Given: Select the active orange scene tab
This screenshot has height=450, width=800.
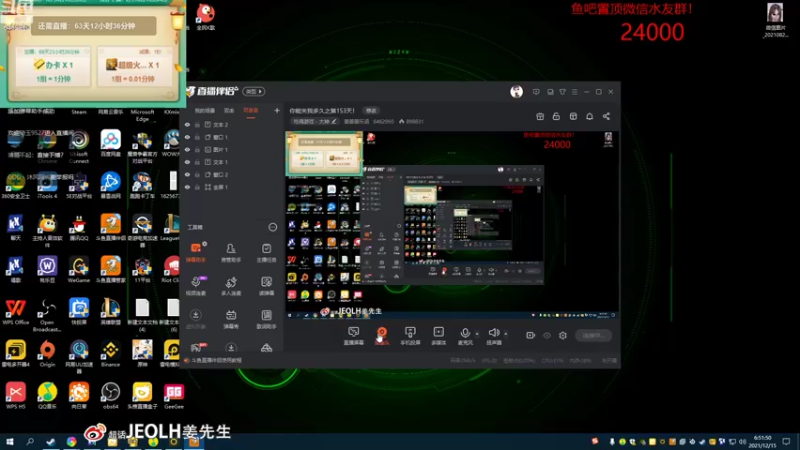Looking at the screenshot, I should point(251,111).
